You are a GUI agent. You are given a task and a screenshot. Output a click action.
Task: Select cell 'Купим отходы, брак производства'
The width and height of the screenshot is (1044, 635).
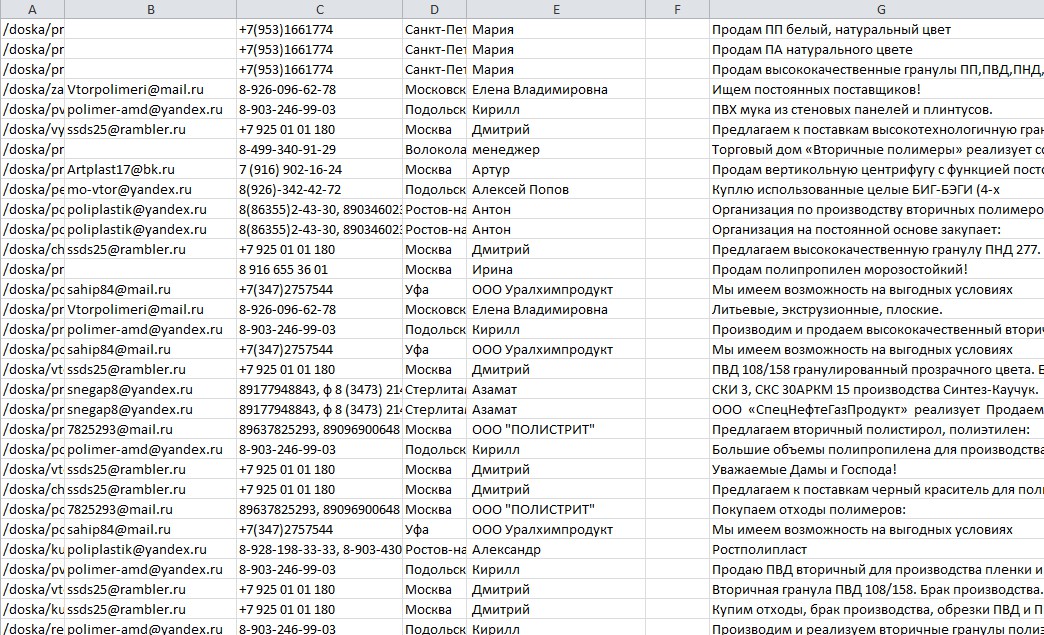877,609
